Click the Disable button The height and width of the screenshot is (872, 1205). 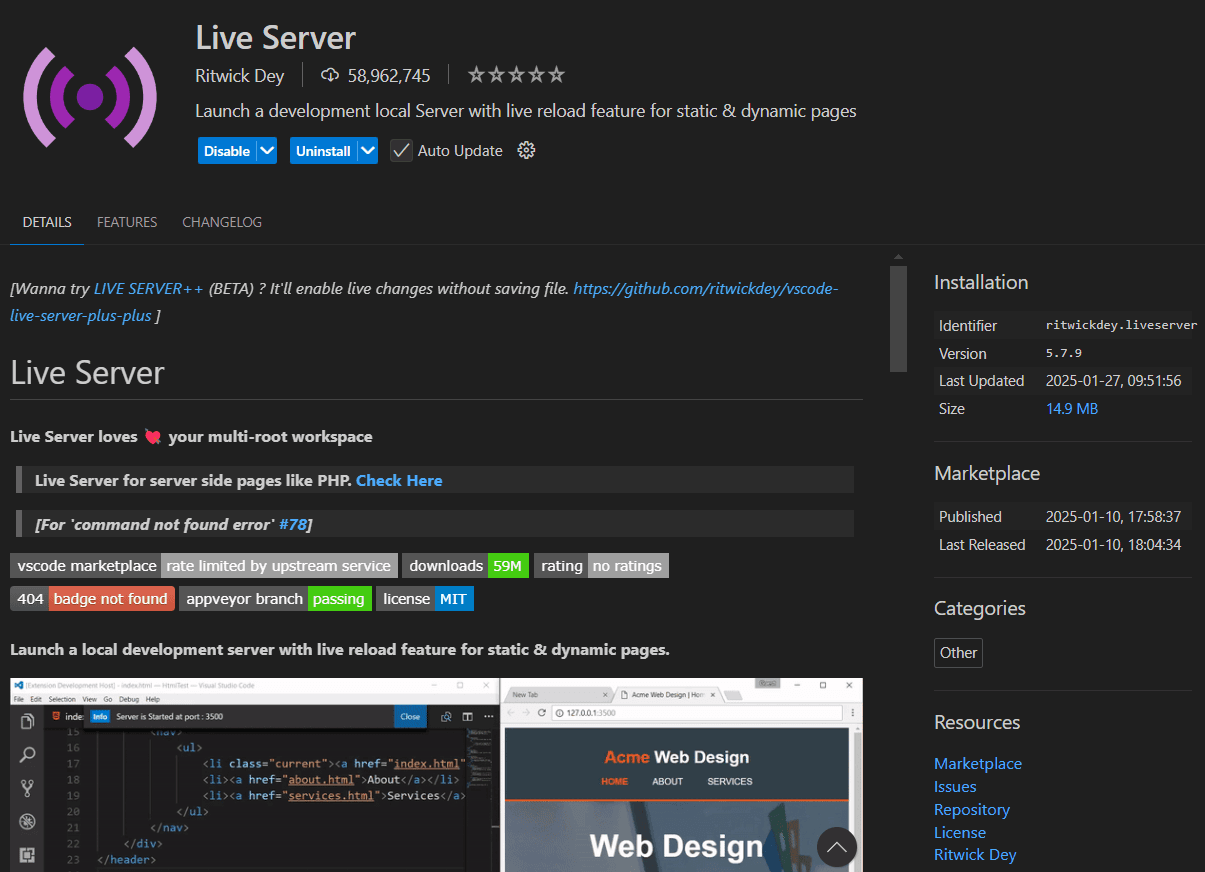tap(227, 151)
